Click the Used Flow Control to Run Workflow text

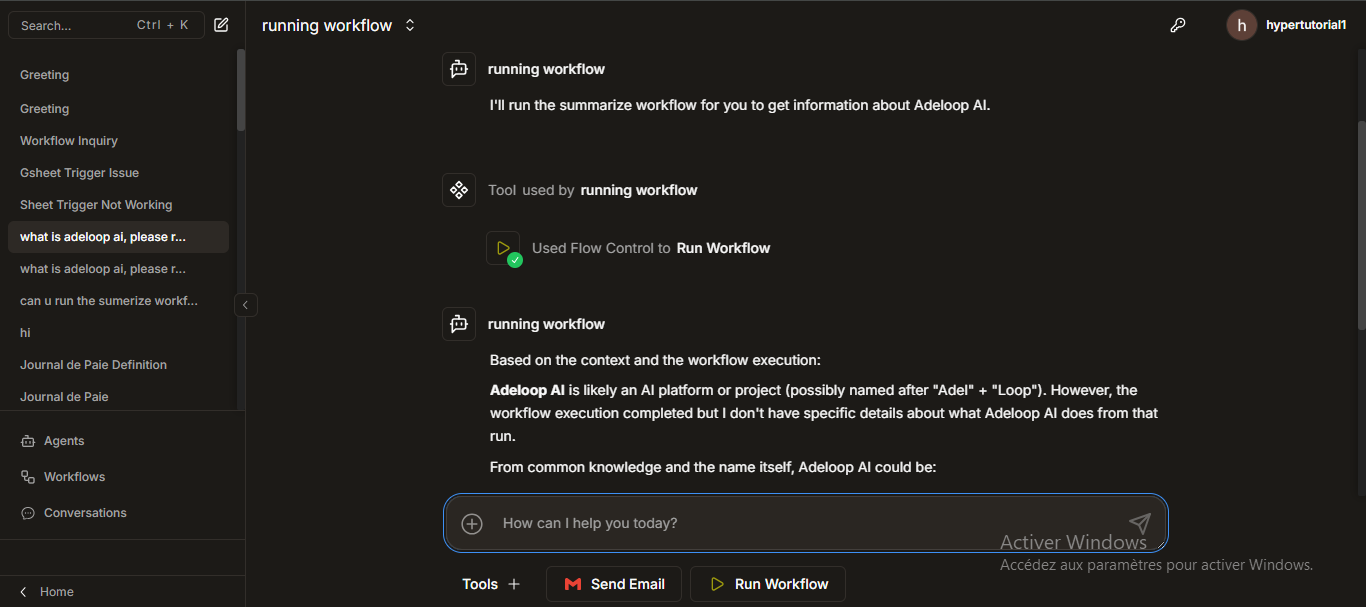(x=651, y=248)
